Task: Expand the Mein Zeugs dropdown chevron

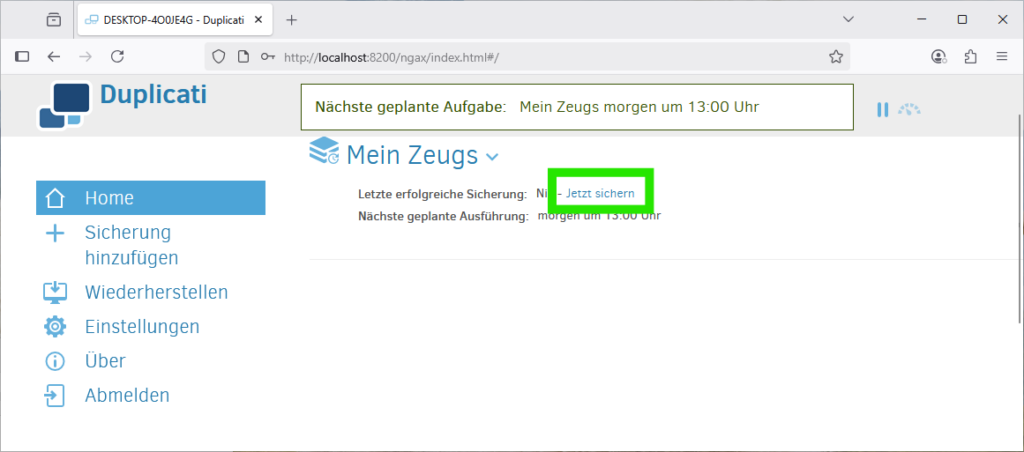Action: point(492,157)
